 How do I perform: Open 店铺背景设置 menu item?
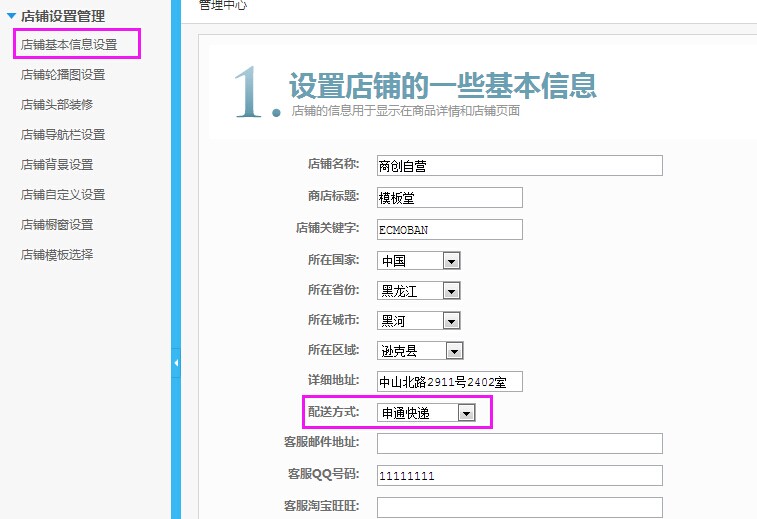(57, 165)
